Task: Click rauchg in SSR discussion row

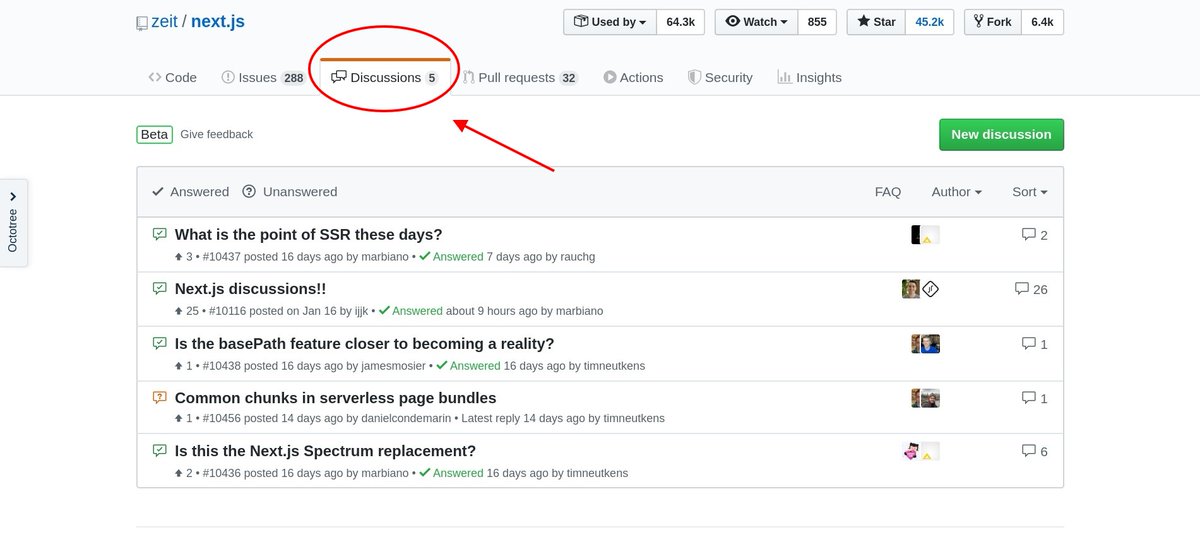Action: pos(577,257)
